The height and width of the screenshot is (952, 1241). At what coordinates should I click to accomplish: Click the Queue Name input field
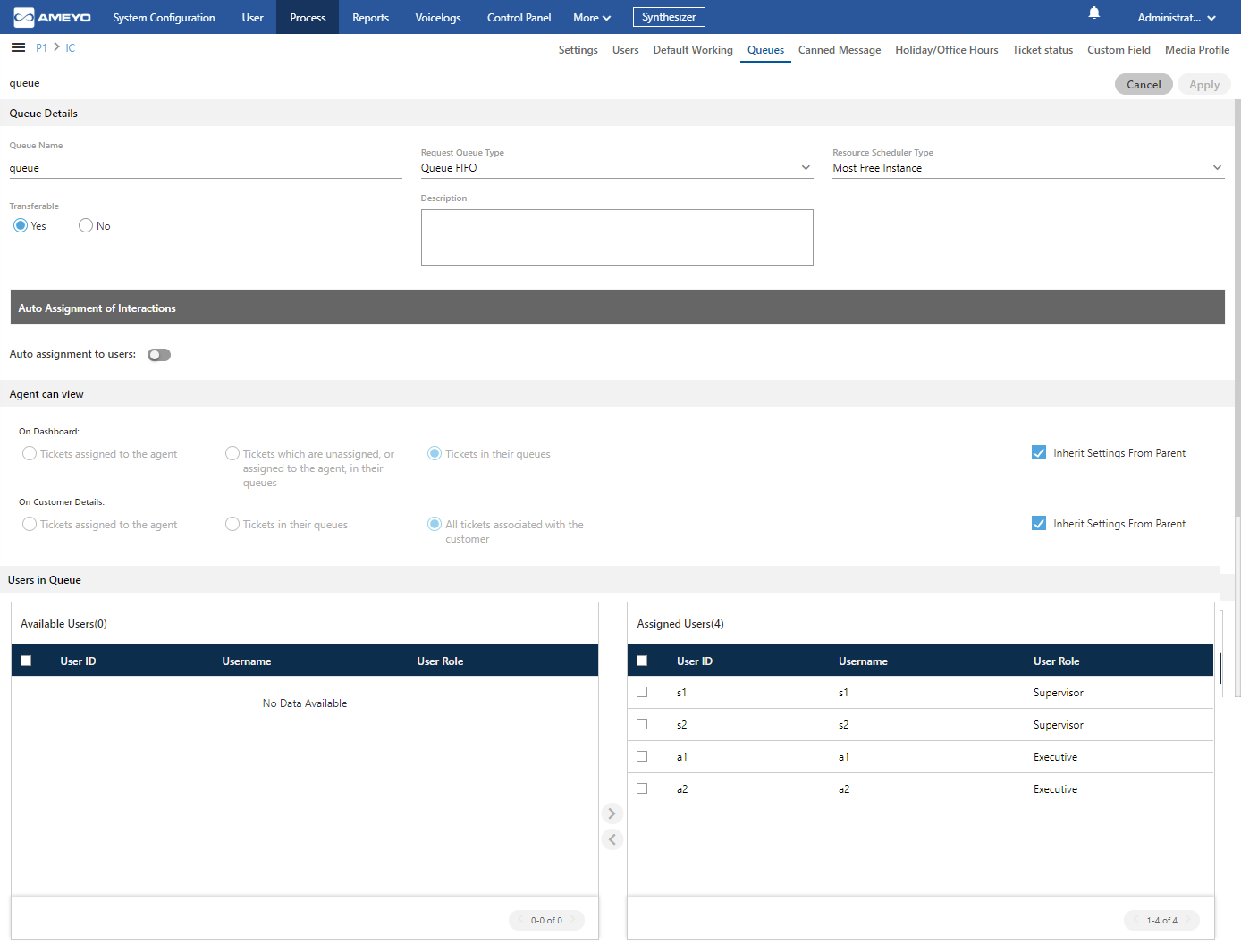click(x=206, y=168)
